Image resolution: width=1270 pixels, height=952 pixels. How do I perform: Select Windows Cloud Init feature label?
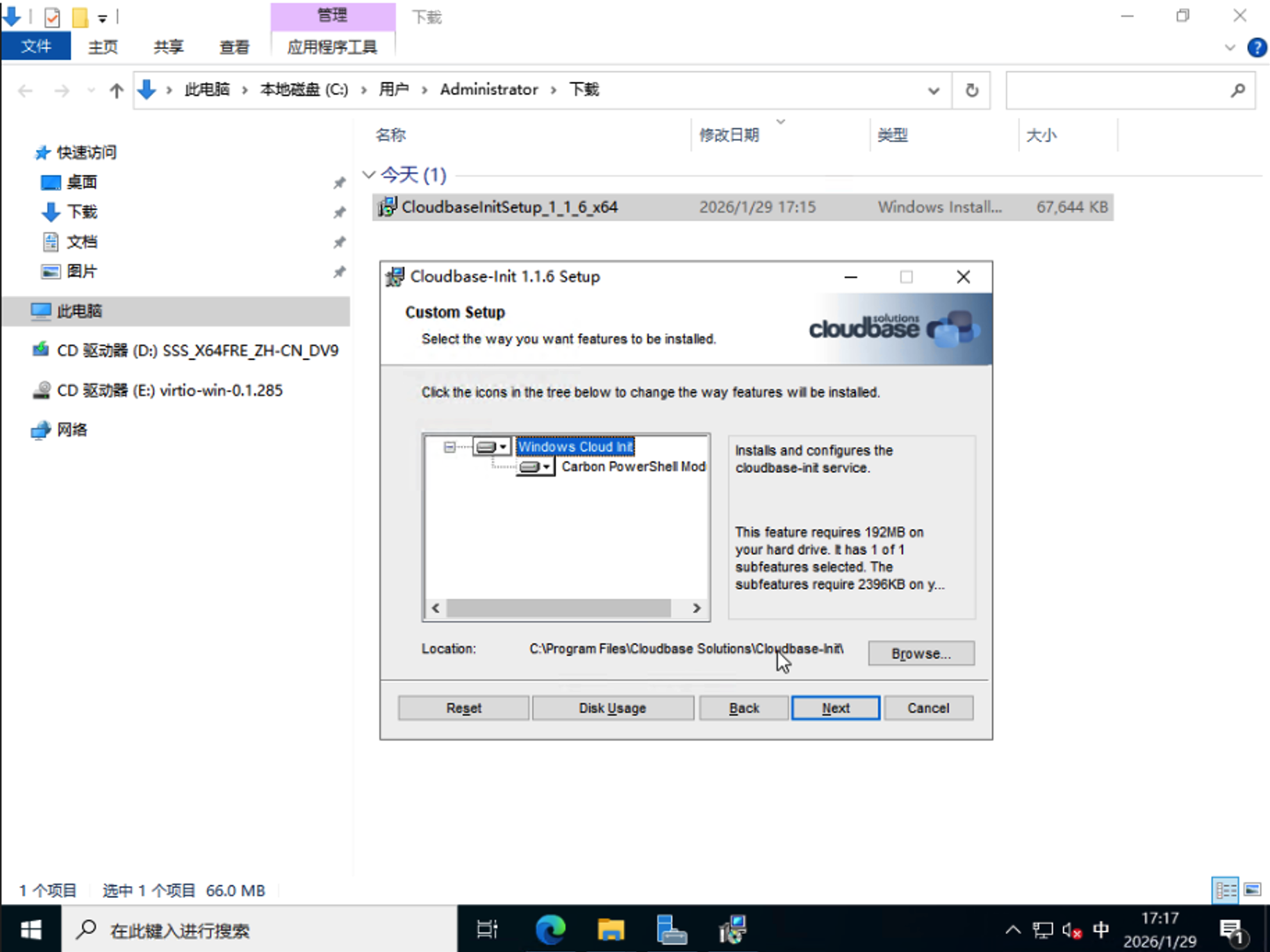[x=575, y=447]
